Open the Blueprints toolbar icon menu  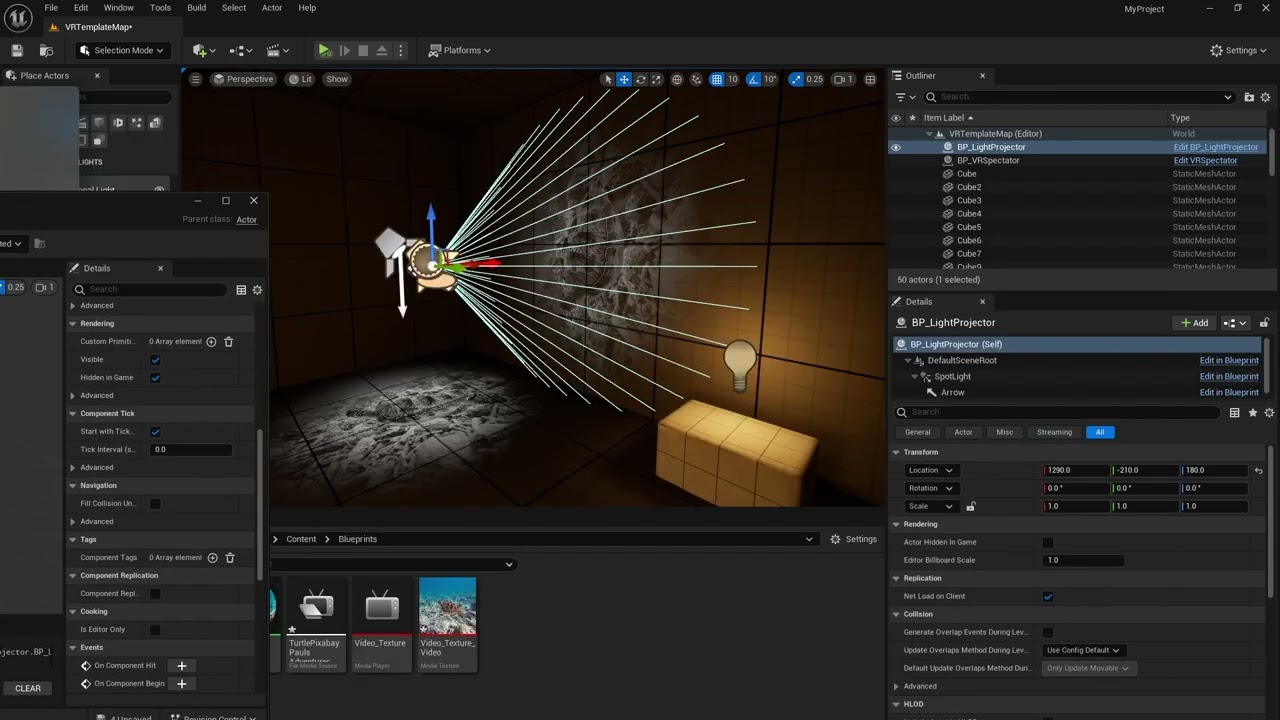(x=242, y=50)
